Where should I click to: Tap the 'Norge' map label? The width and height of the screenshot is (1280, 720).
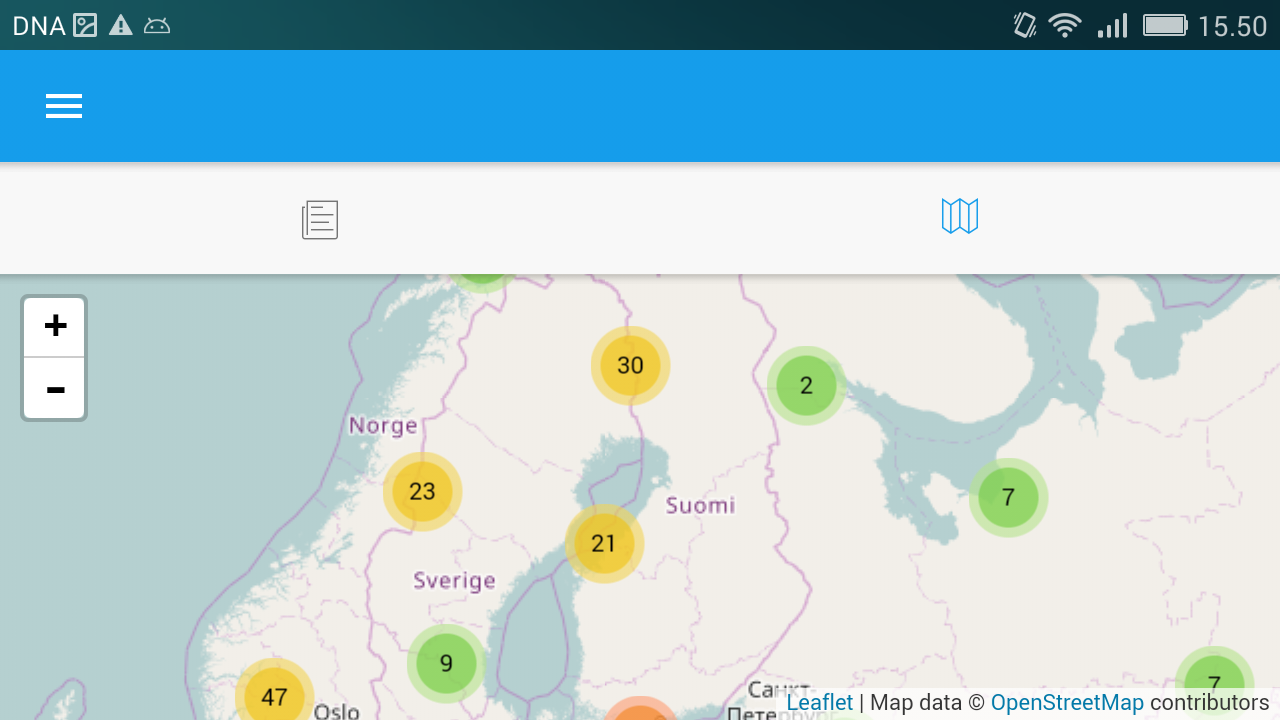(383, 426)
